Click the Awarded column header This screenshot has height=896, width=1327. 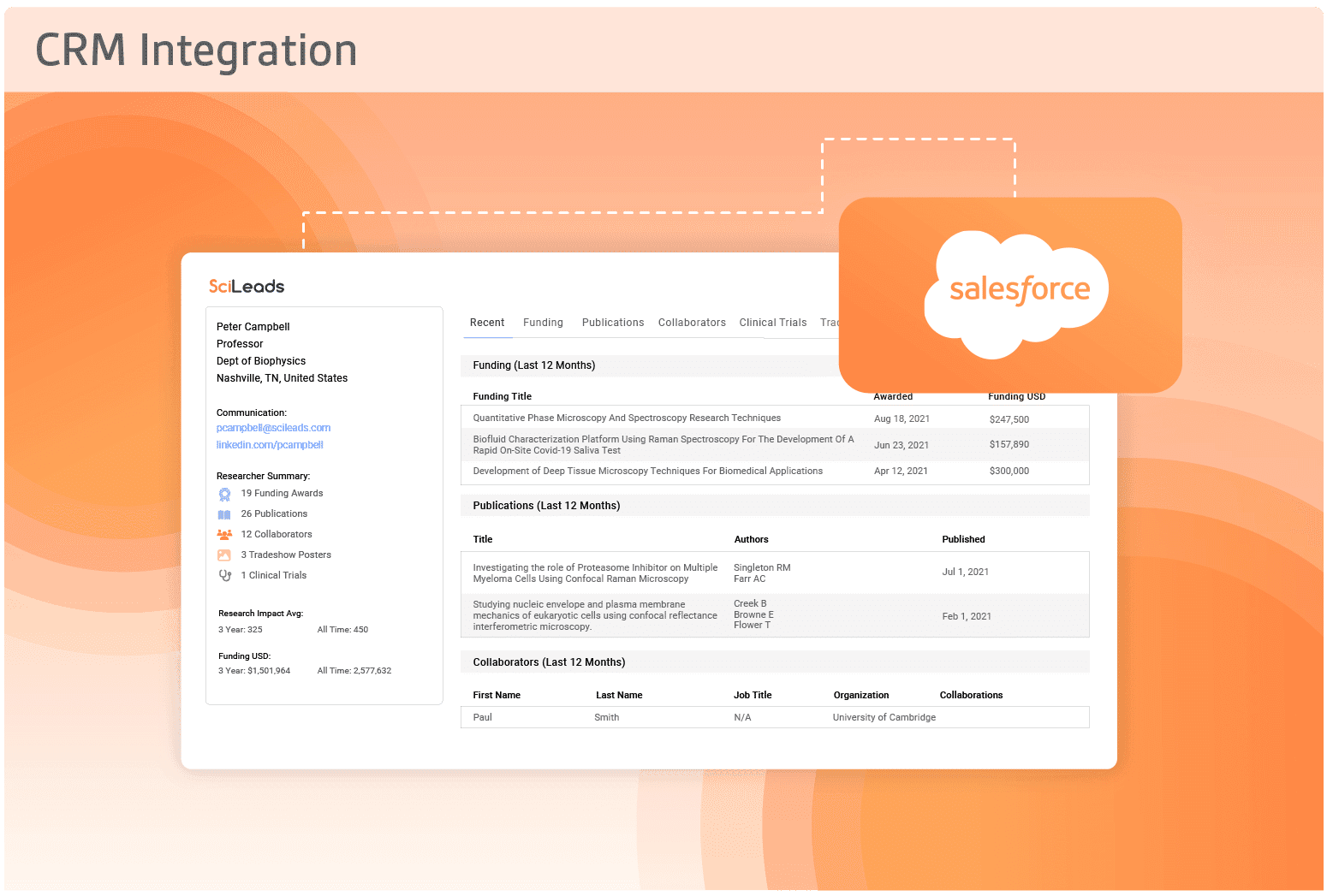pos(893,396)
